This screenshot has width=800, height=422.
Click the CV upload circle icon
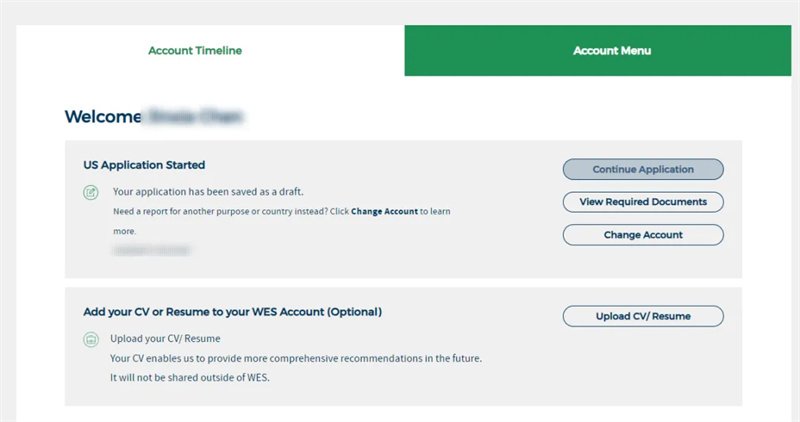pos(91,339)
